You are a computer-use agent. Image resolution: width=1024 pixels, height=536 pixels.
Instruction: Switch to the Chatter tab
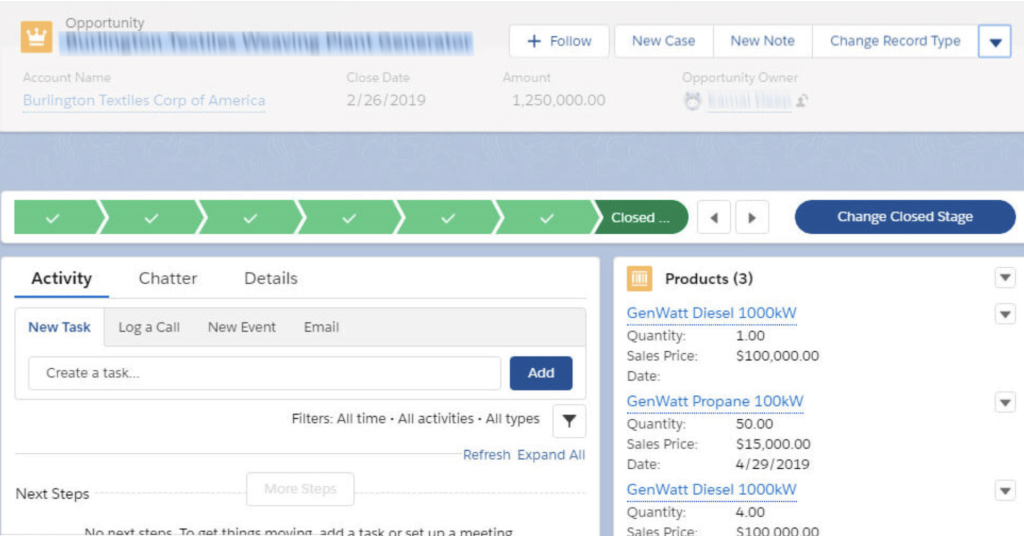168,279
